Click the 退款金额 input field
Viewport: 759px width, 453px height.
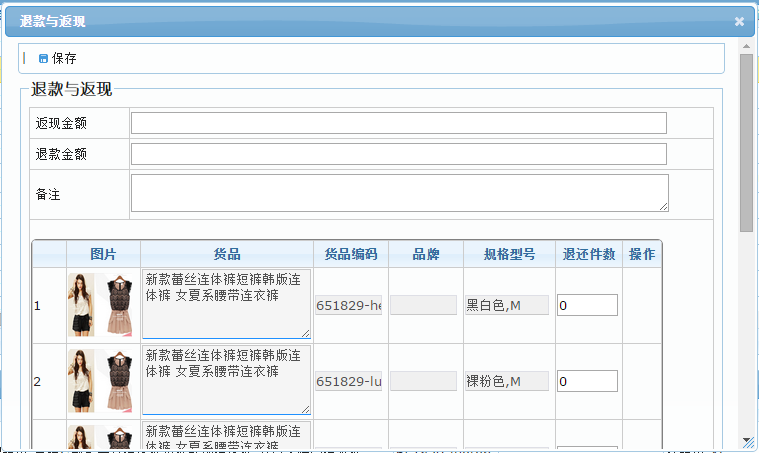pos(398,154)
